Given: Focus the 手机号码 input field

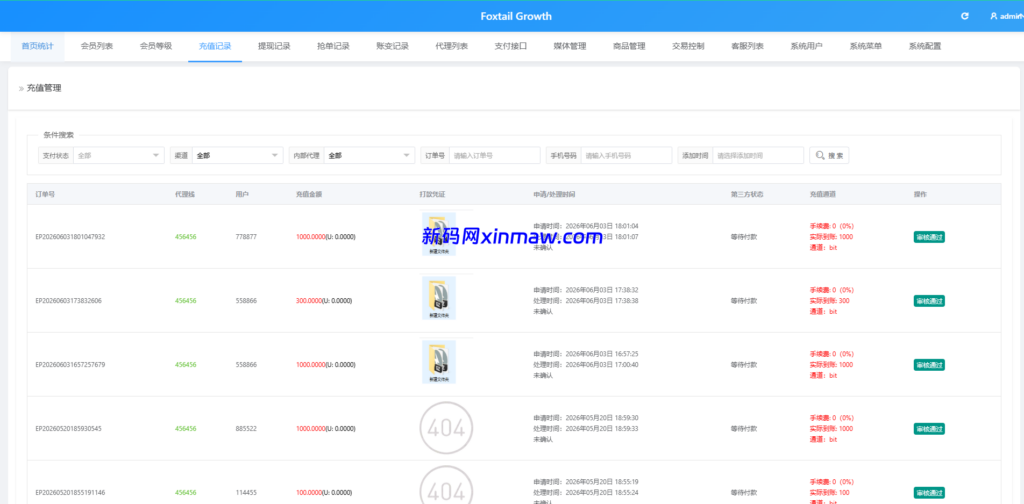Looking at the screenshot, I should (x=626, y=155).
